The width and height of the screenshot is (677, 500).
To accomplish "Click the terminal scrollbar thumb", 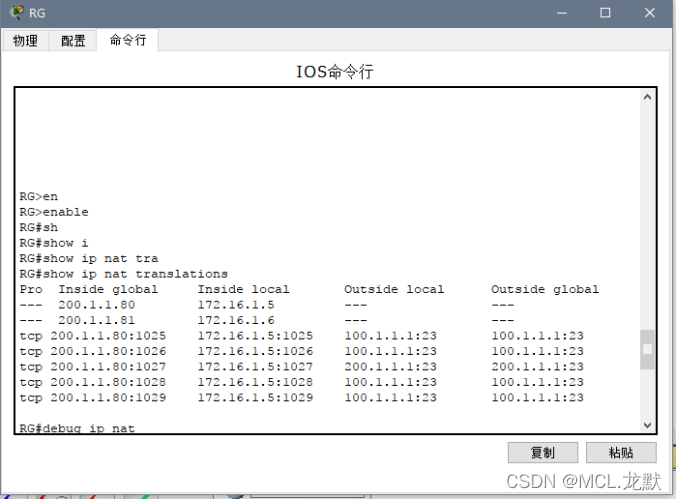I will 647,349.
